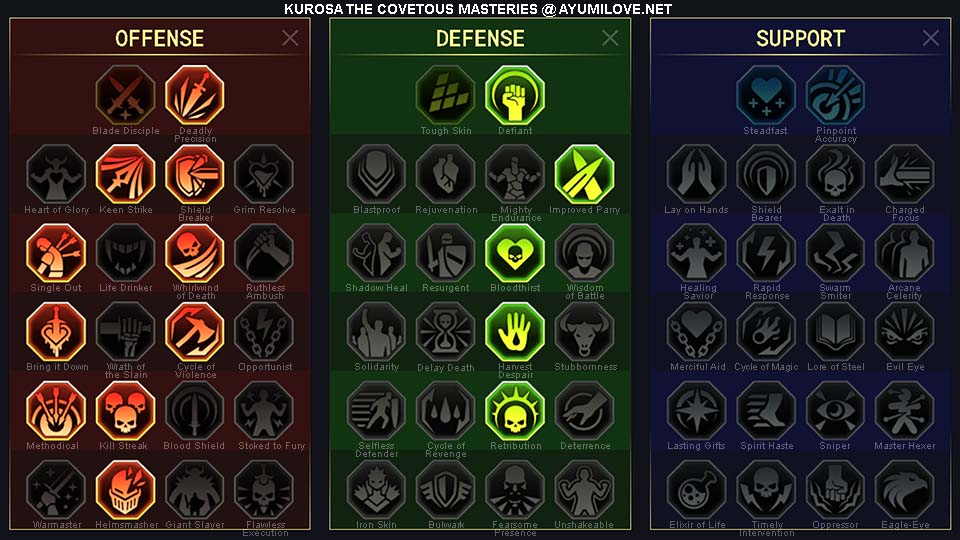Image resolution: width=960 pixels, height=540 pixels.
Task: Select the Lay on Hands mastery
Action: pyautogui.click(x=697, y=174)
